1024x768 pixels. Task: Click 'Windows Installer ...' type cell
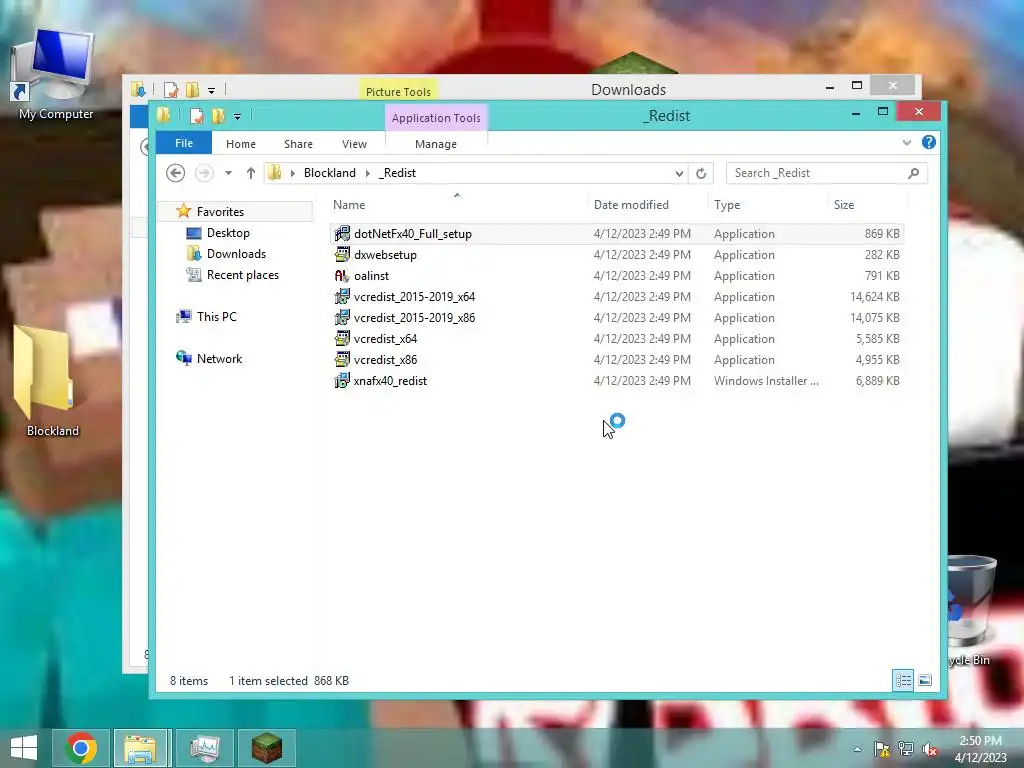tap(766, 381)
